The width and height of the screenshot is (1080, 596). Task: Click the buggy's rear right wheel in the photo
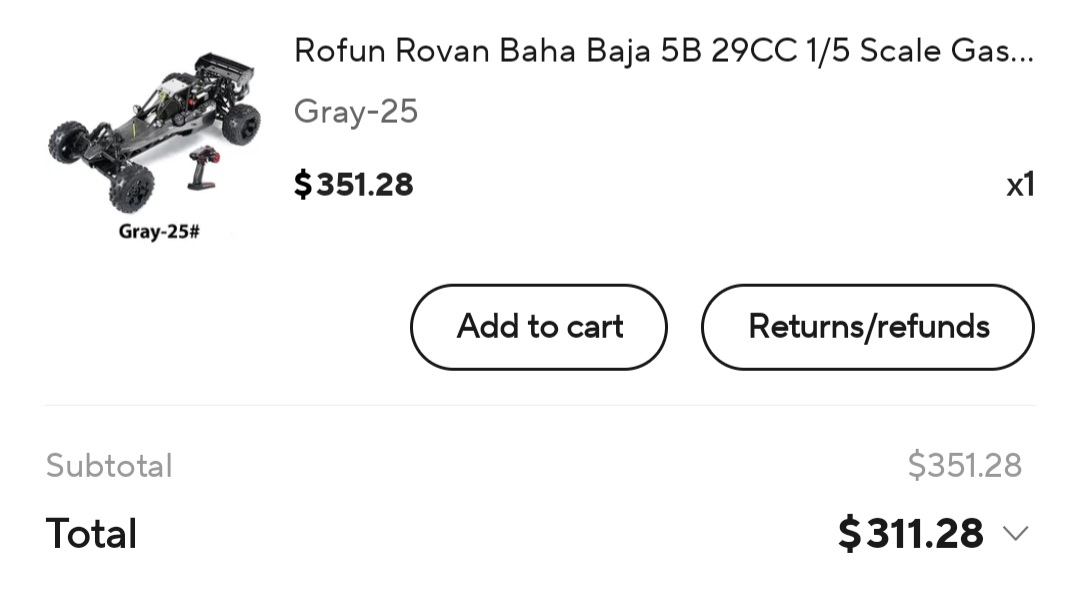point(241,124)
